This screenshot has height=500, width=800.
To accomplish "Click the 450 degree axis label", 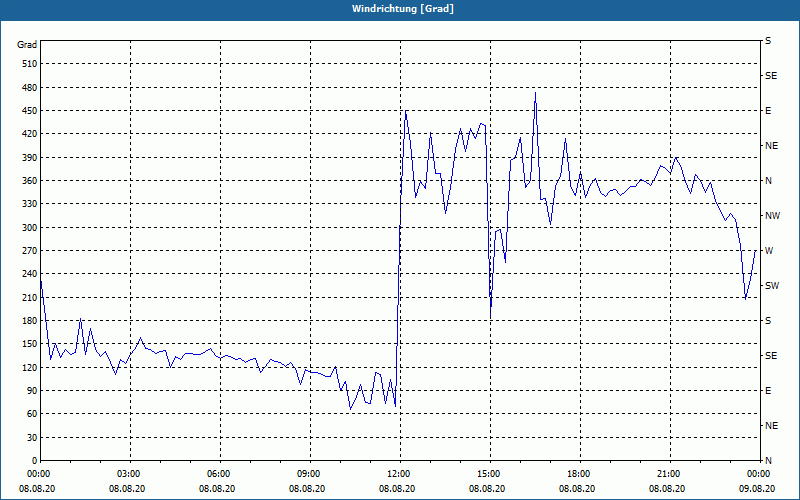I will (30, 111).
